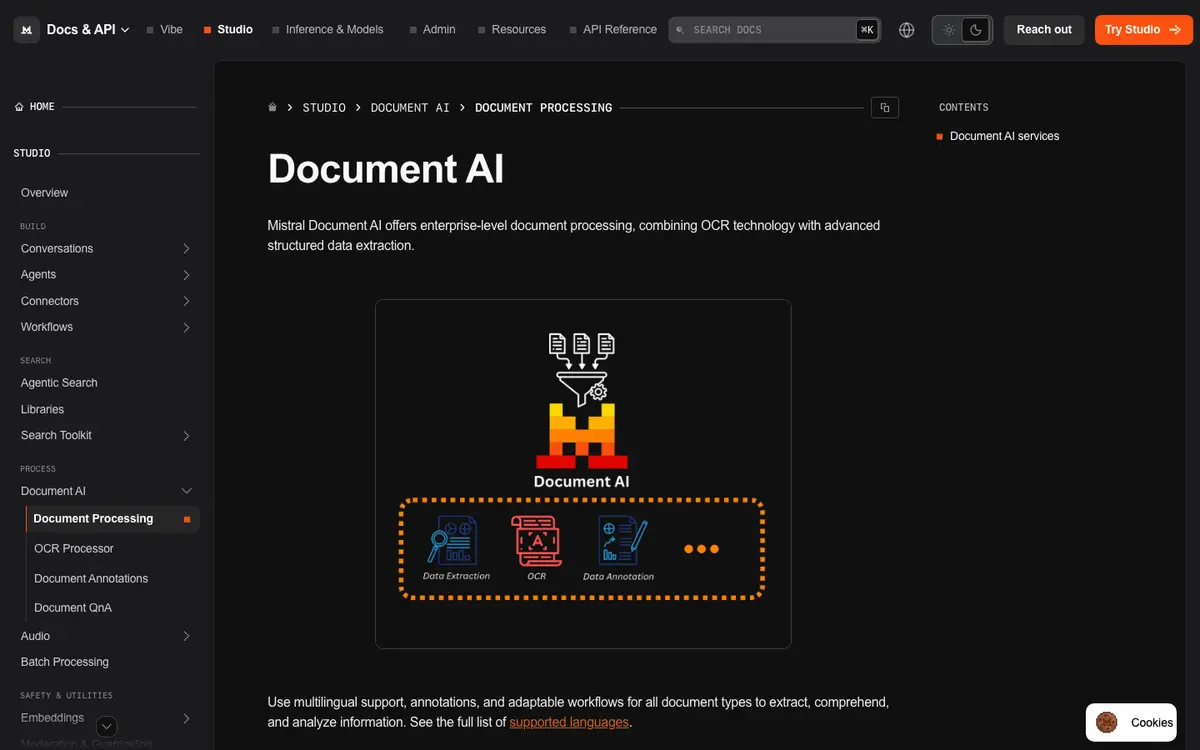Image resolution: width=1200 pixels, height=750 pixels.
Task: Click the Conversations sidebar item
Action: pos(57,249)
